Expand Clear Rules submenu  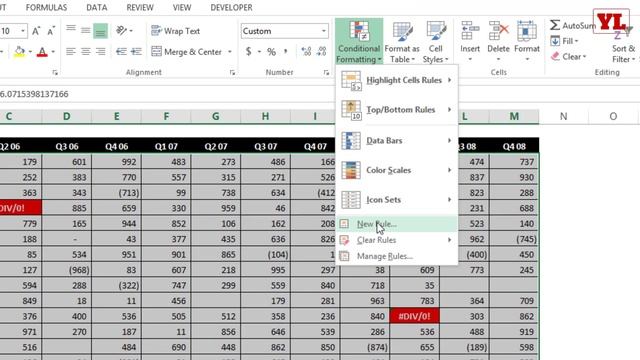coord(396,240)
